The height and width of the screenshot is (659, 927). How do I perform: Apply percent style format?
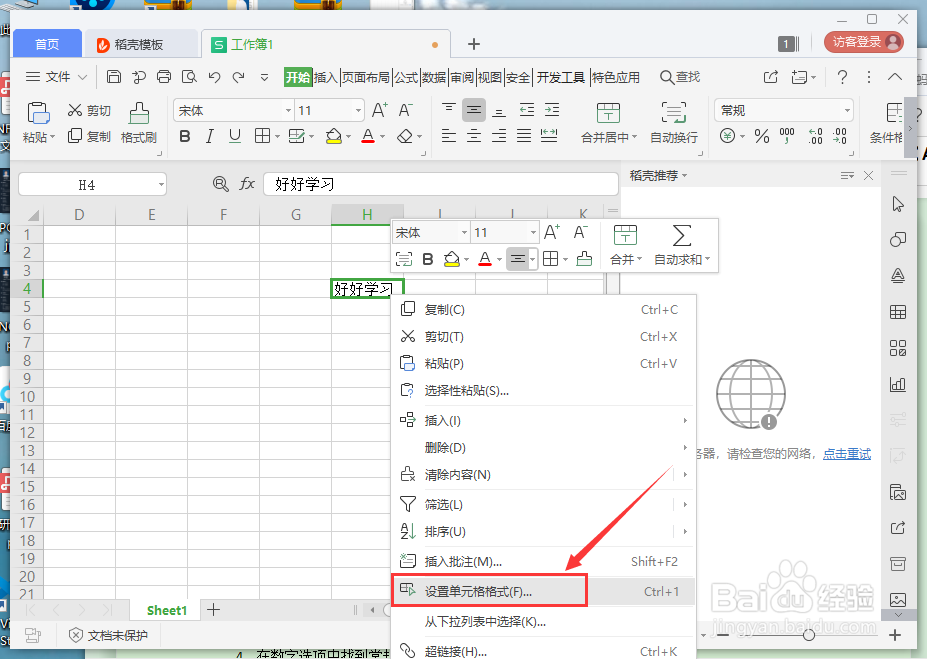coord(761,137)
